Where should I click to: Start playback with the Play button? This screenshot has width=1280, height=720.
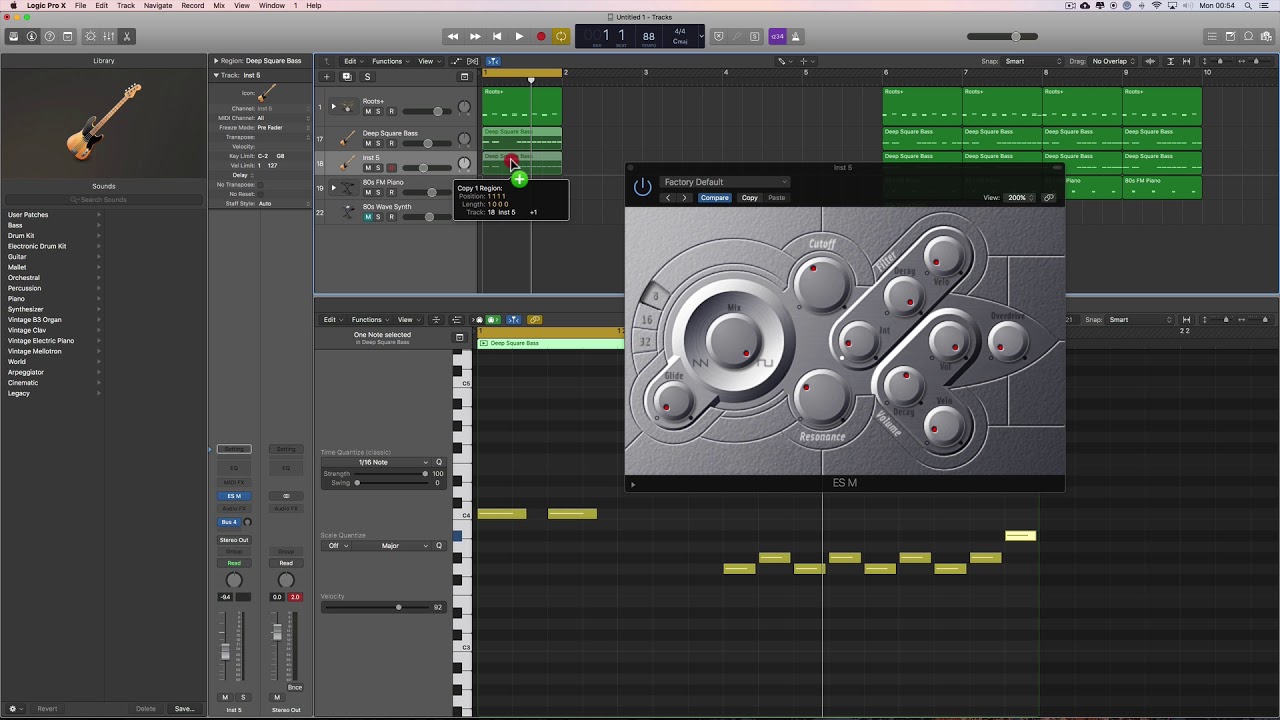click(x=519, y=37)
